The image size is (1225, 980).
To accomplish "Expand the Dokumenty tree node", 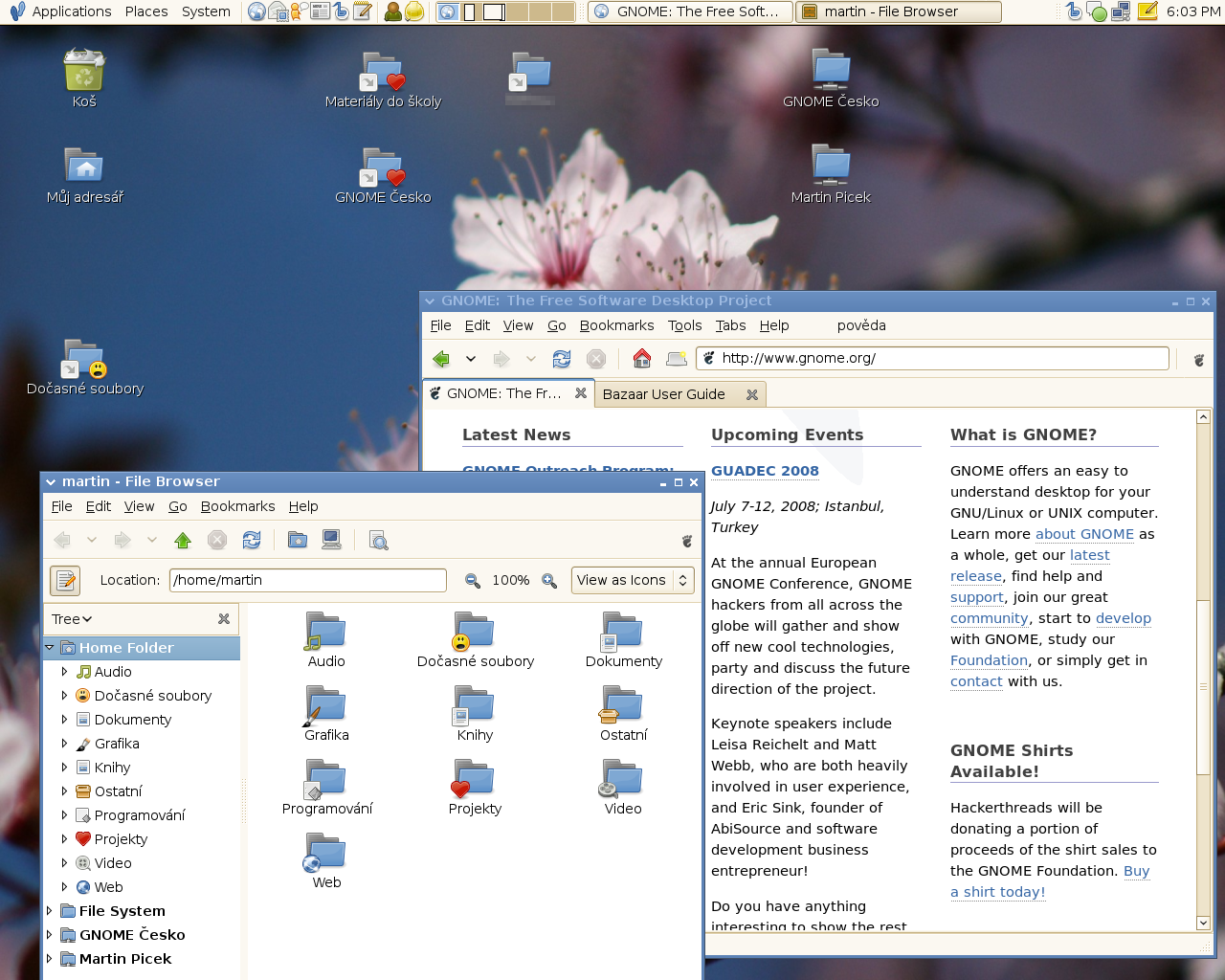I will 64,720.
